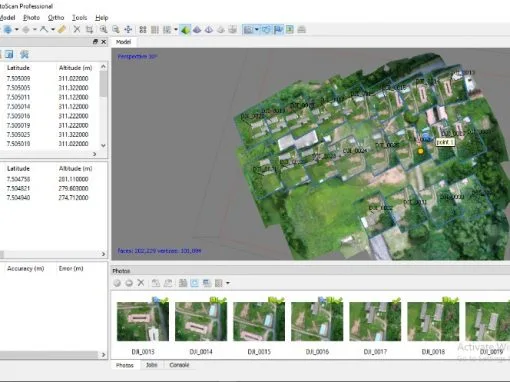Select the DJI_0013 photo thumbnail
The height and width of the screenshot is (382, 510).
[x=143, y=322]
